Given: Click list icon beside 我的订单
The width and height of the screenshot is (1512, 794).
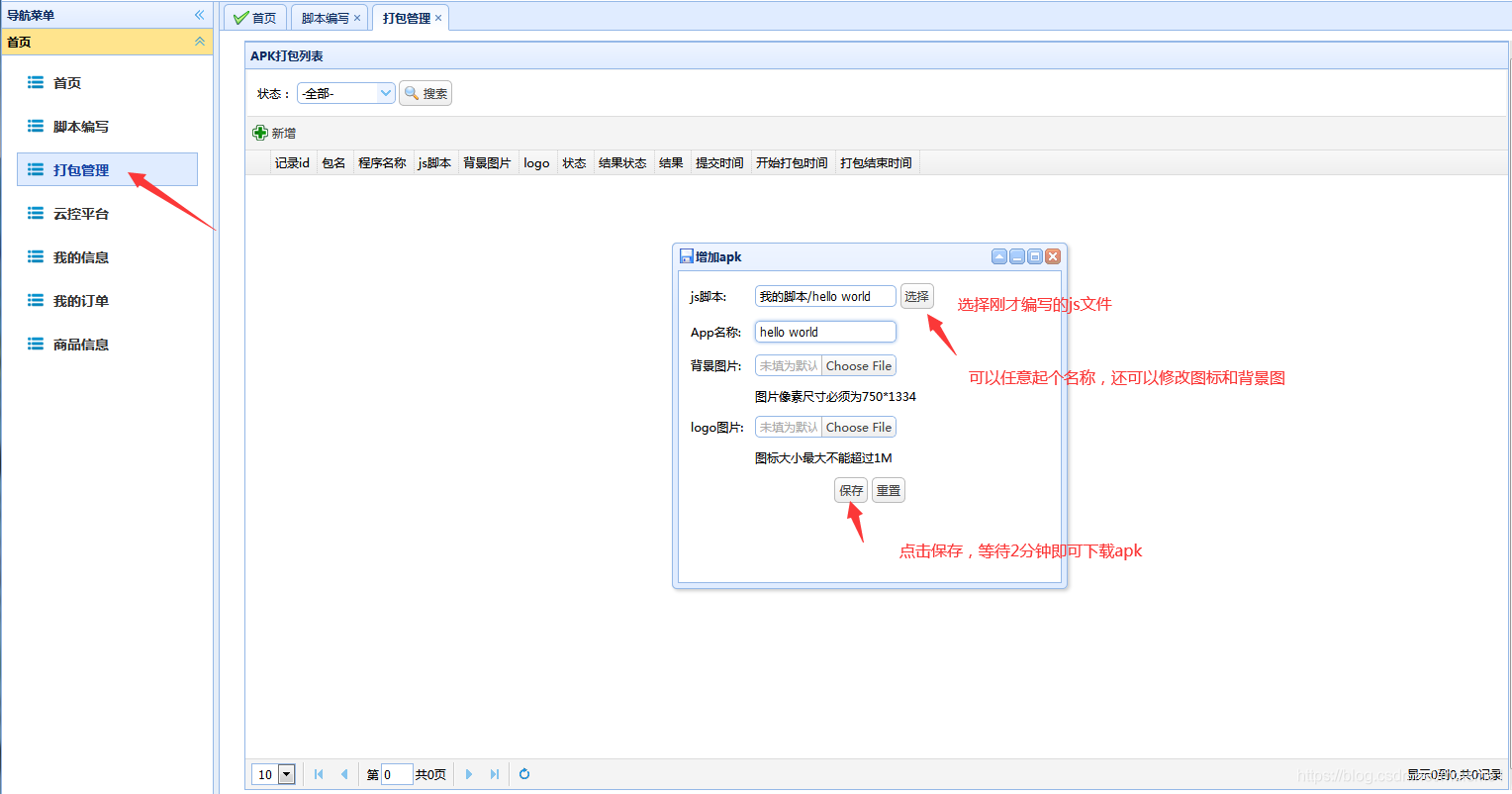Looking at the screenshot, I should pyautogui.click(x=36, y=300).
